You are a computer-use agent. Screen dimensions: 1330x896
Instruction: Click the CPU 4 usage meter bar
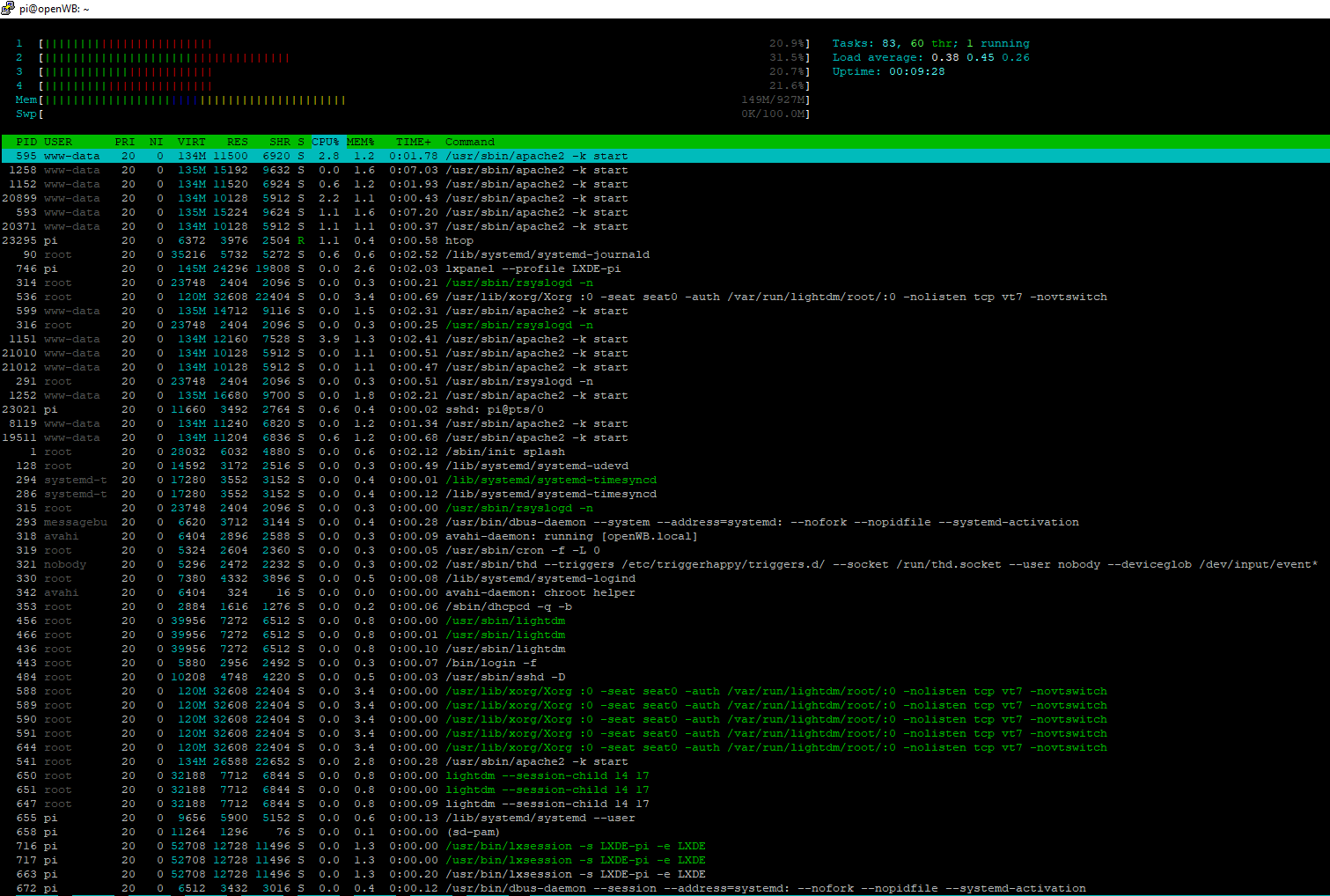pos(424,85)
